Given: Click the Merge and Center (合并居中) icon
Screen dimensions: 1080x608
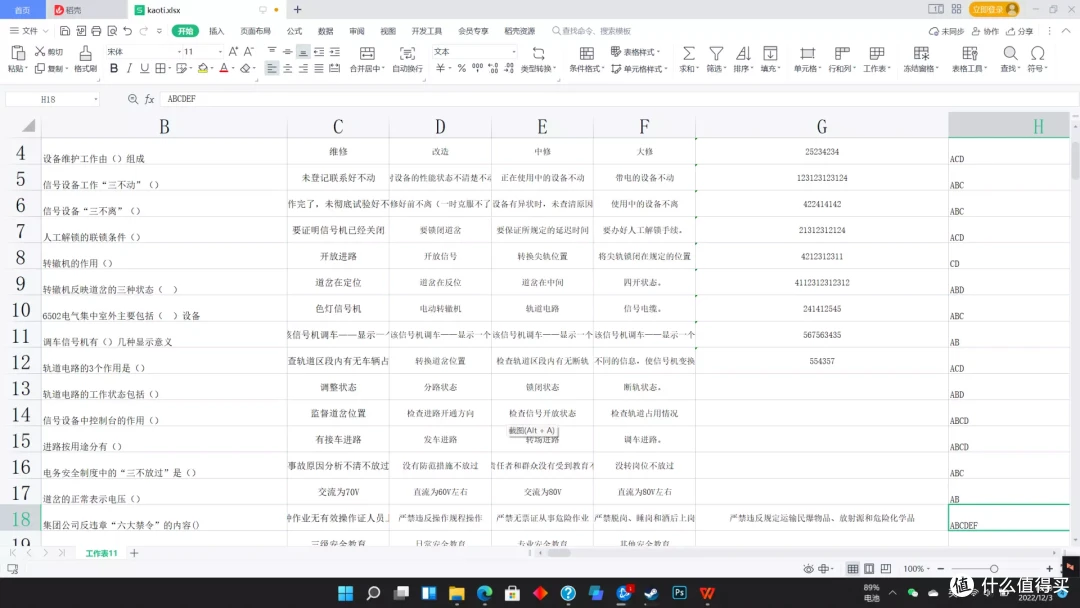Looking at the screenshot, I should 367,53.
